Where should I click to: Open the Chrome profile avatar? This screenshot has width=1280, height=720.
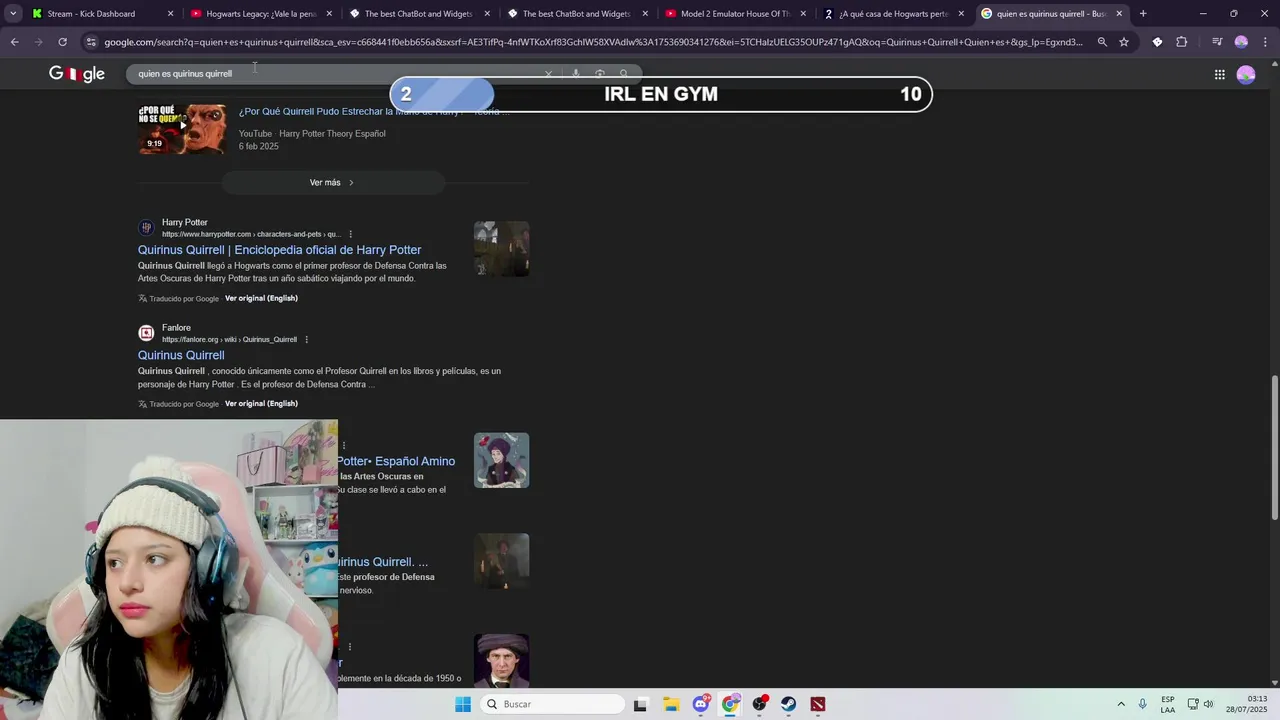coord(1241,42)
